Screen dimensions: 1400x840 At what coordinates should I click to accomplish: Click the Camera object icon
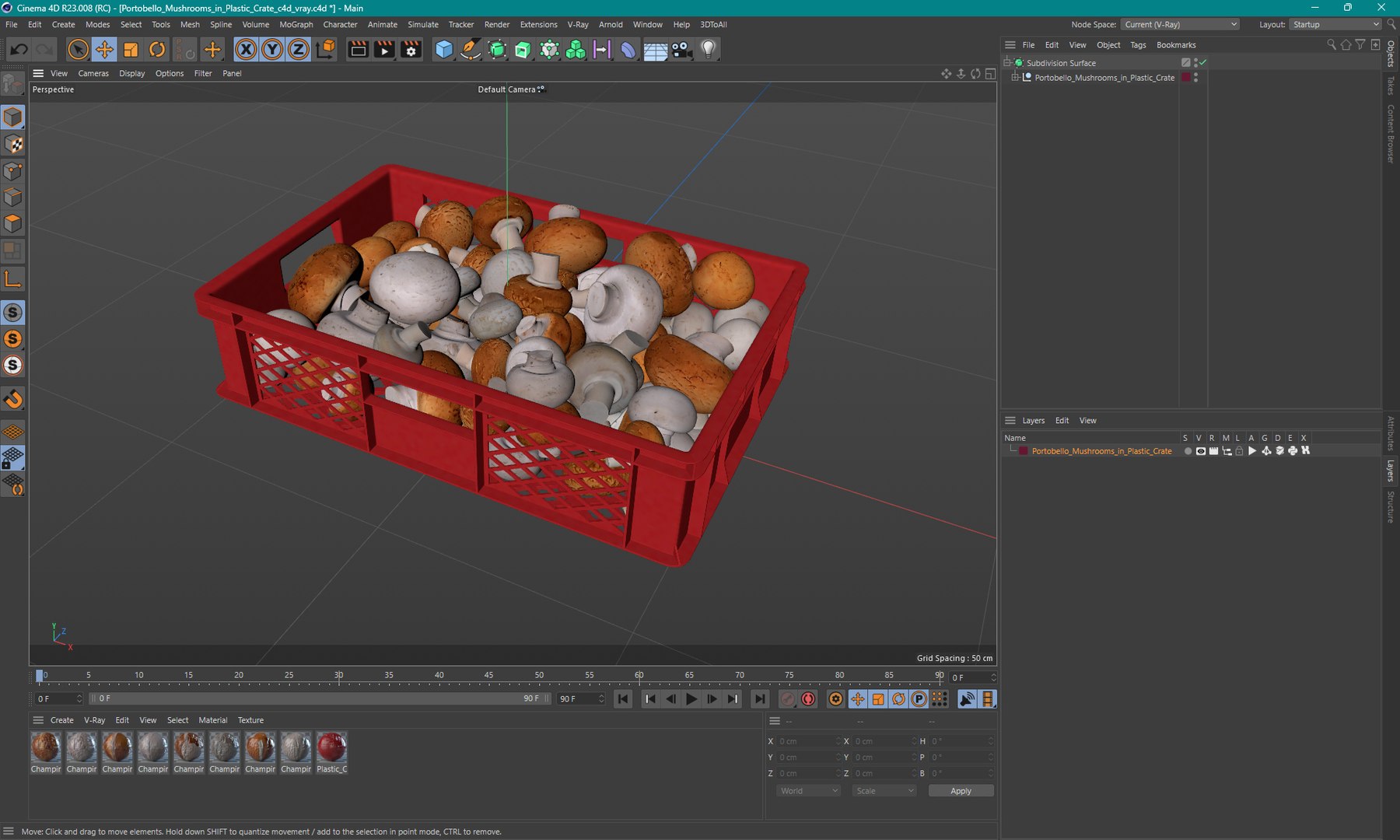[681, 50]
